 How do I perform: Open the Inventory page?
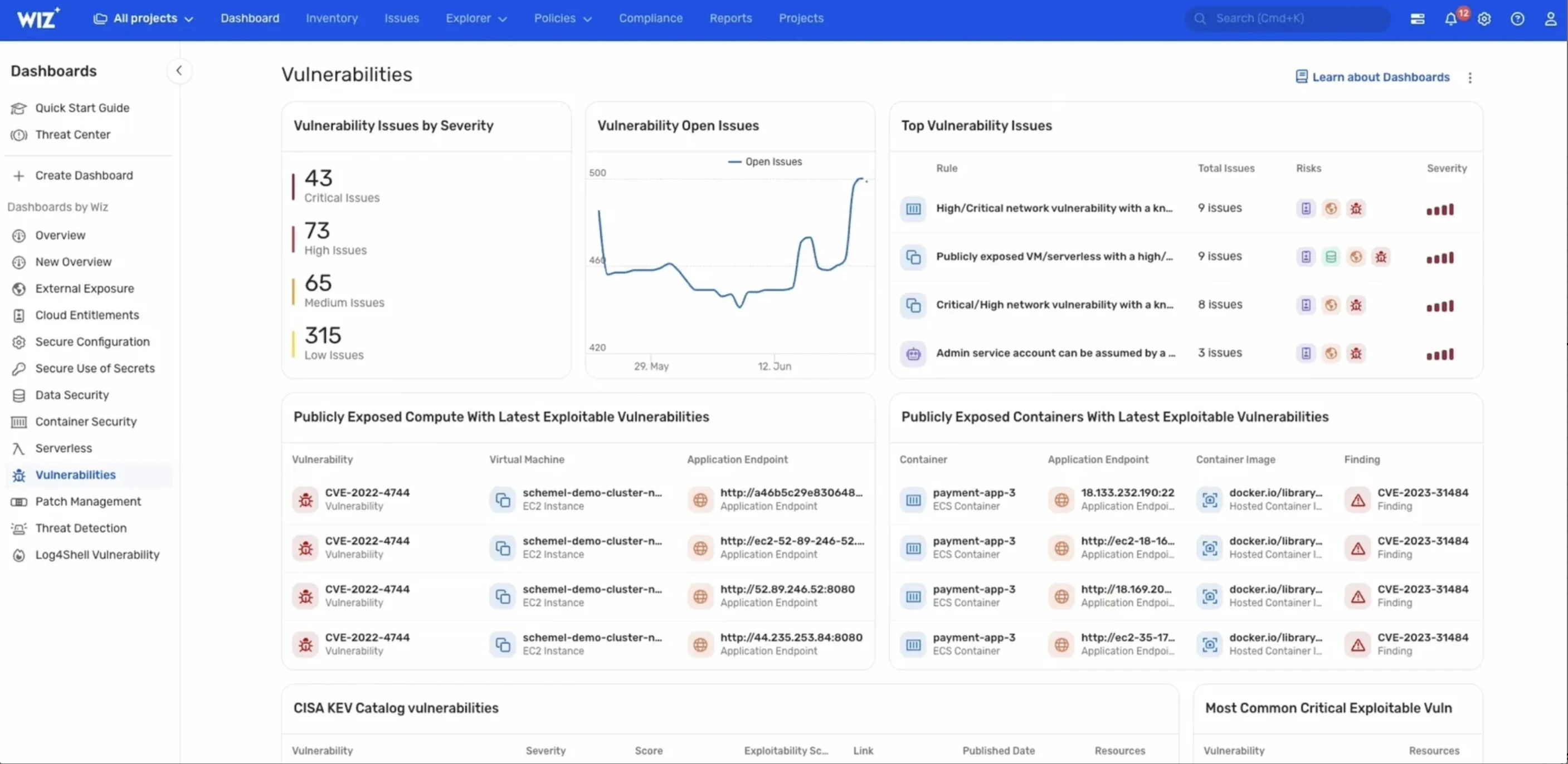[332, 18]
